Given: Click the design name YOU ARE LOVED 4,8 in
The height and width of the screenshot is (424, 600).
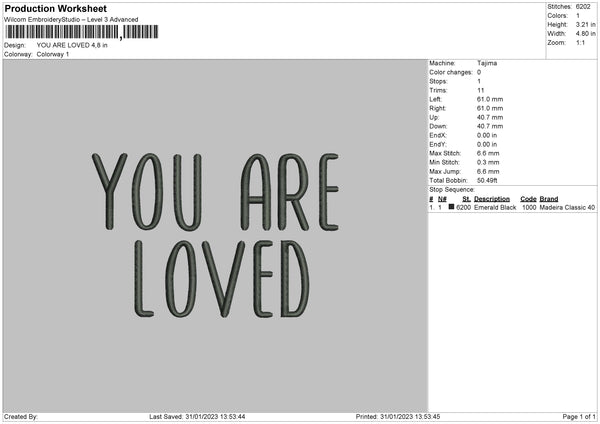Looking at the screenshot, I should [72, 45].
